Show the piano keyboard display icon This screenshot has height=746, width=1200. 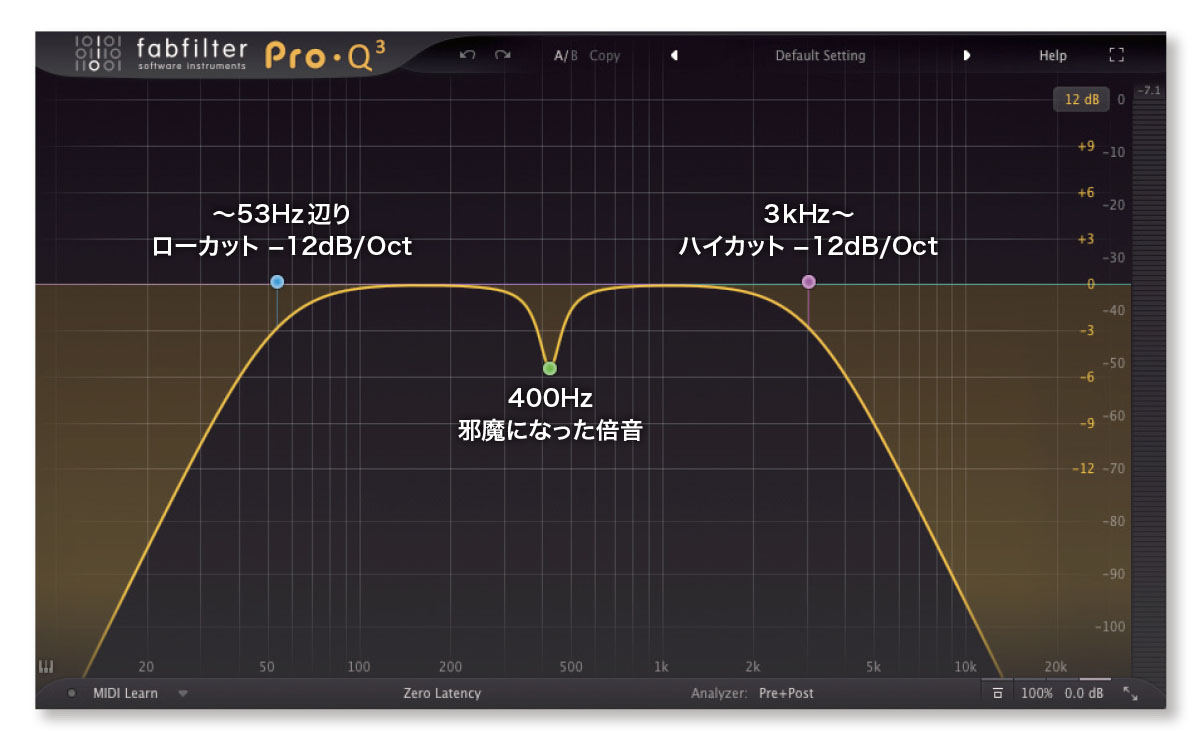tap(45, 666)
